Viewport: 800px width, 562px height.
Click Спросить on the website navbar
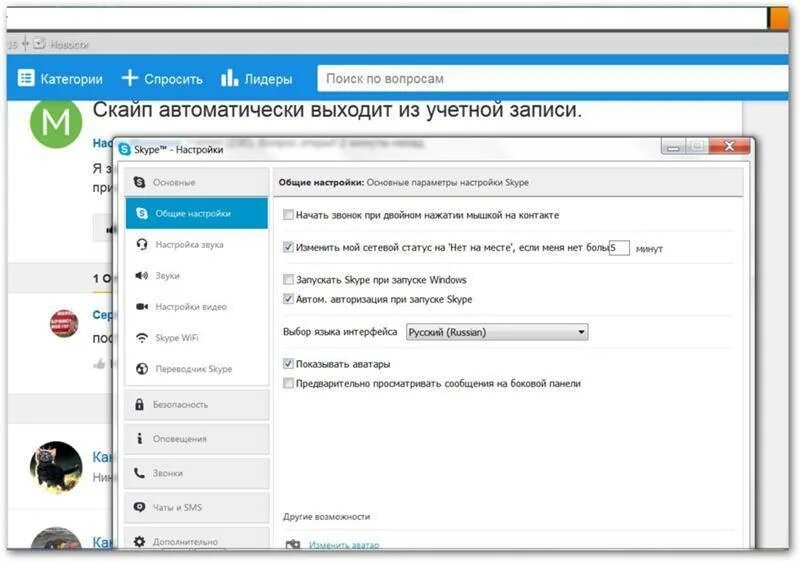click(162, 79)
